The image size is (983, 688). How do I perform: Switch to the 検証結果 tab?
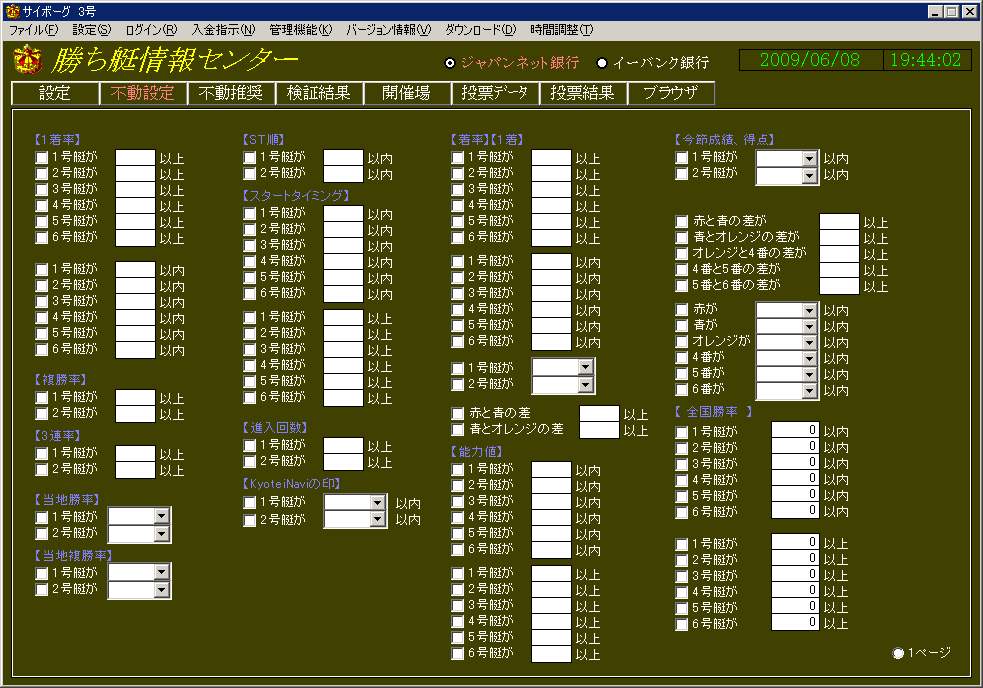click(319, 93)
